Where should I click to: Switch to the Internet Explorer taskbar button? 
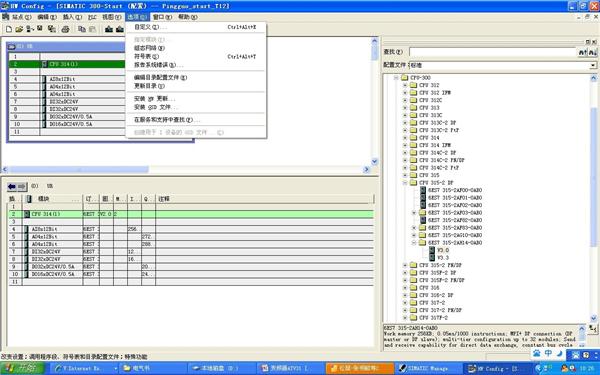point(85,368)
